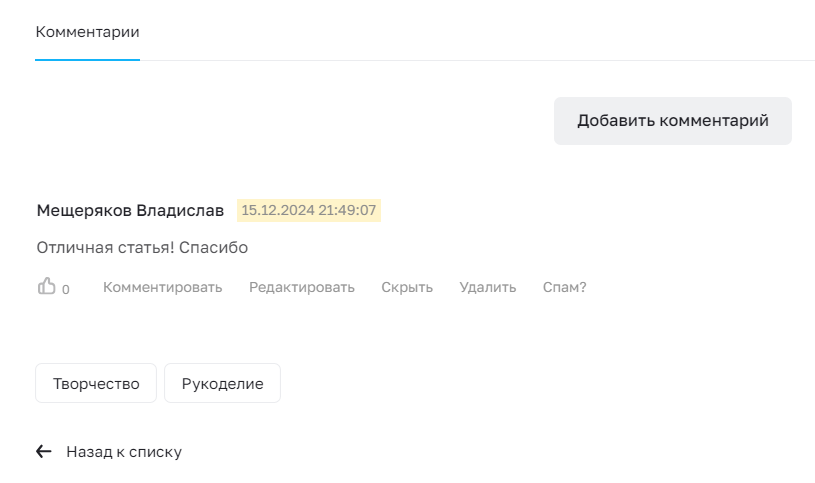Image resolution: width=815 pixels, height=483 pixels.
Task: Like the comment with the thumbs-up icon
Action: [46, 286]
